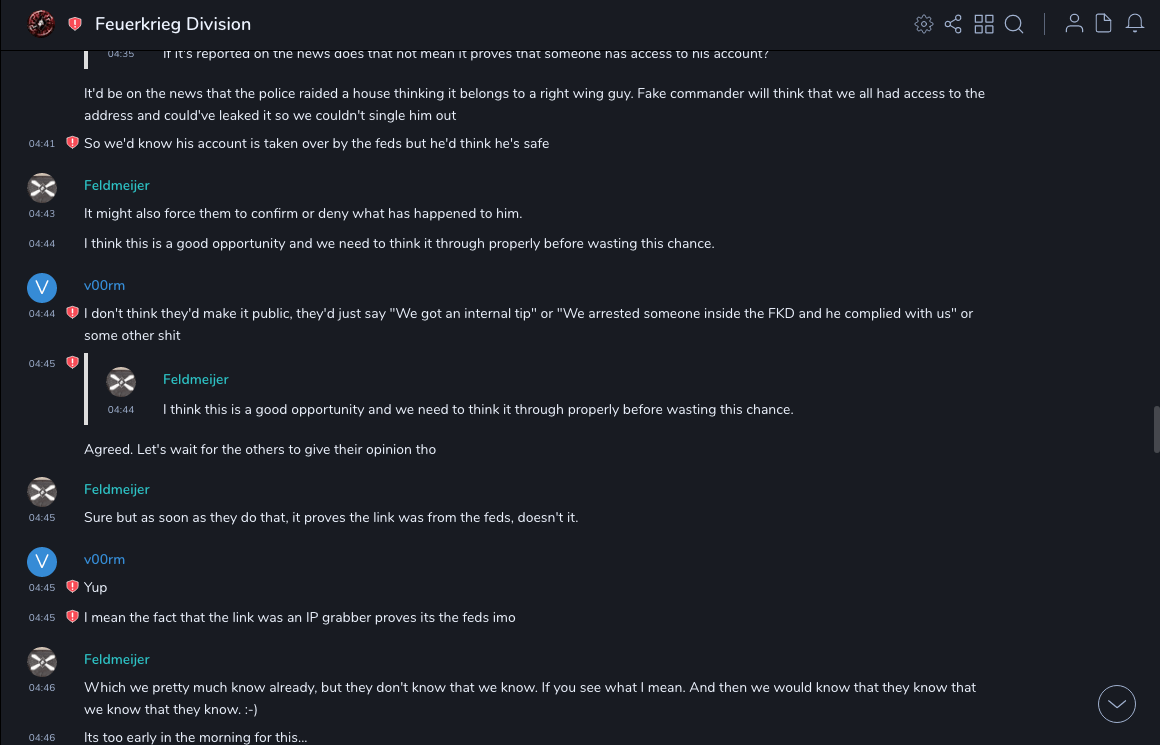Open message search with the magnifier icon

[x=1014, y=24]
